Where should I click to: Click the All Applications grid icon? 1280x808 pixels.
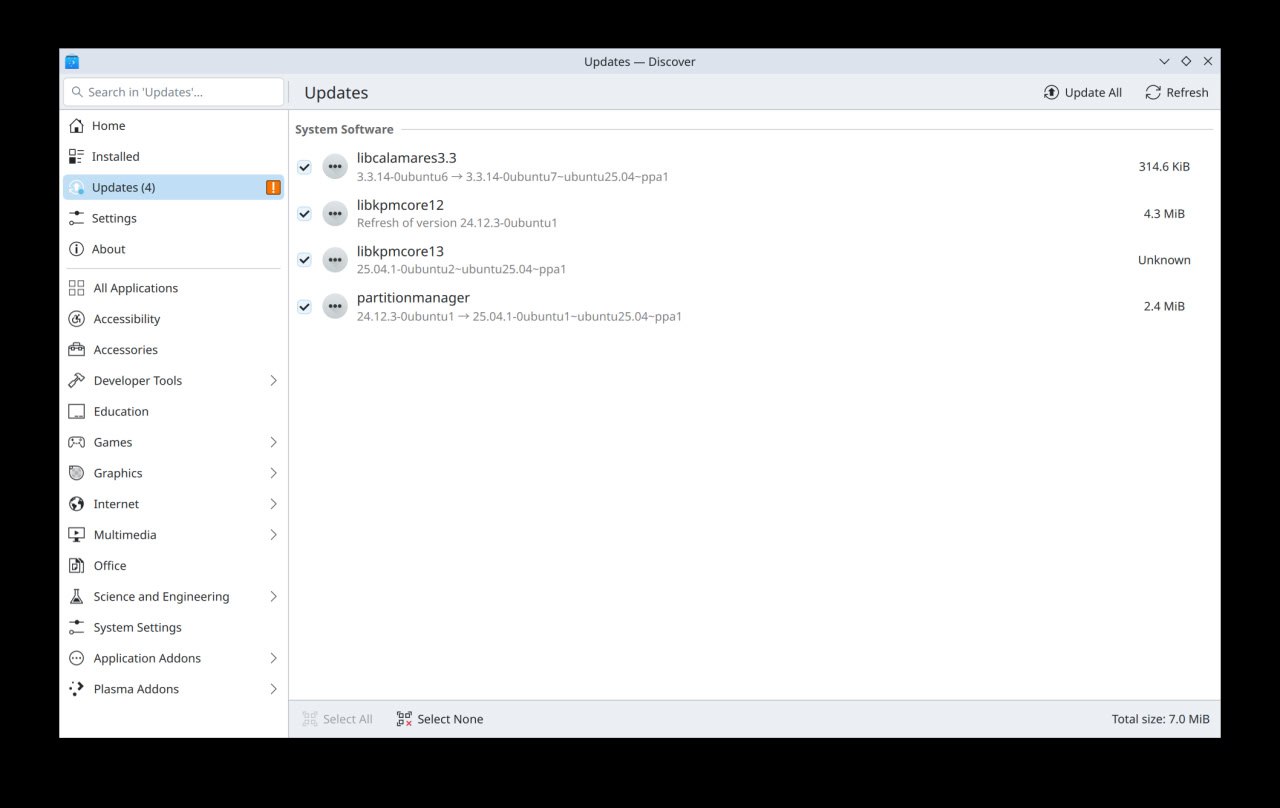(x=76, y=288)
